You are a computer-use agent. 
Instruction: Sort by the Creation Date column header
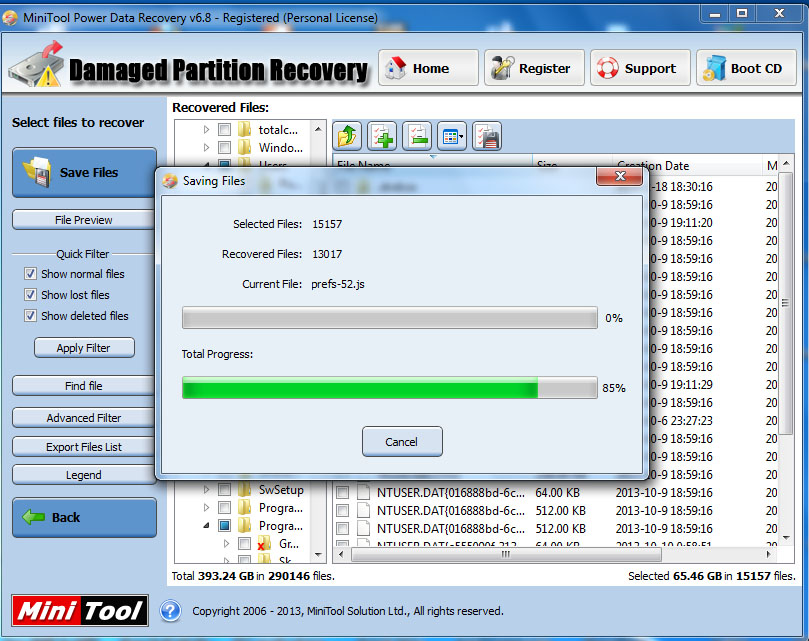tap(686, 166)
